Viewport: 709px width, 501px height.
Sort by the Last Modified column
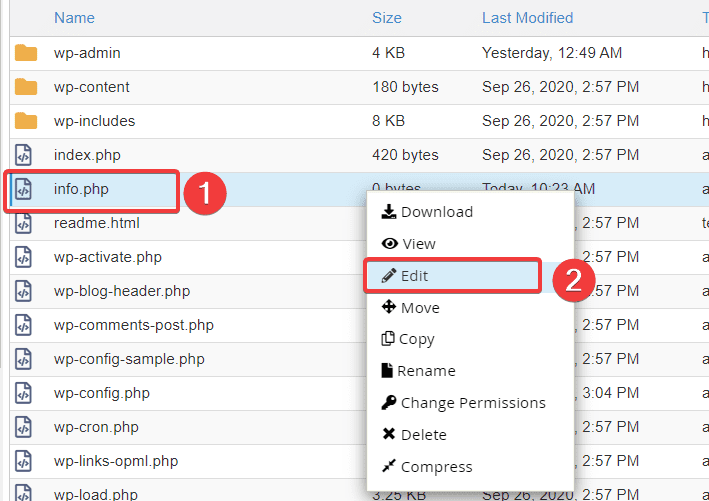[x=527, y=18]
